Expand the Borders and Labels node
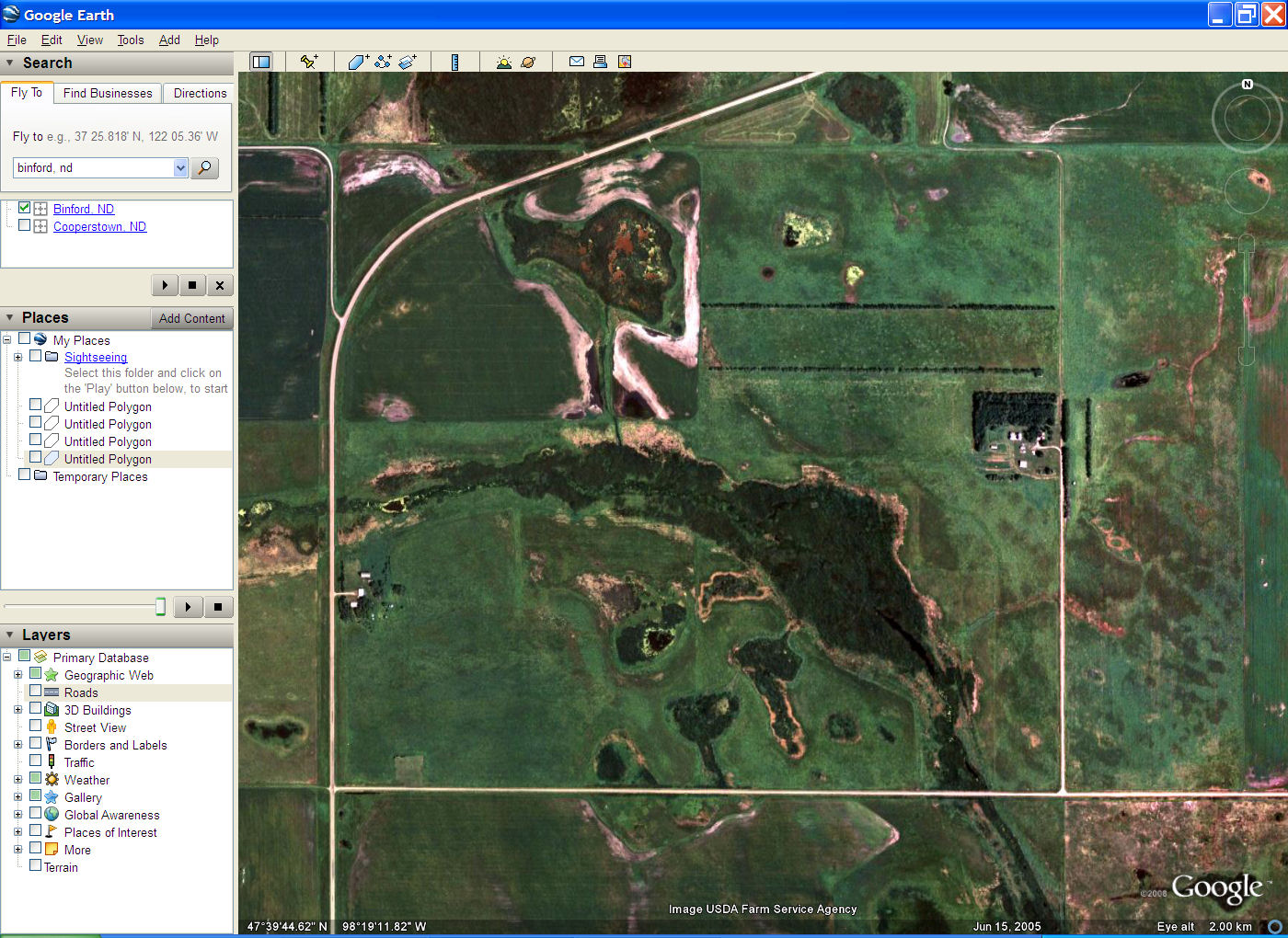 click(x=17, y=744)
